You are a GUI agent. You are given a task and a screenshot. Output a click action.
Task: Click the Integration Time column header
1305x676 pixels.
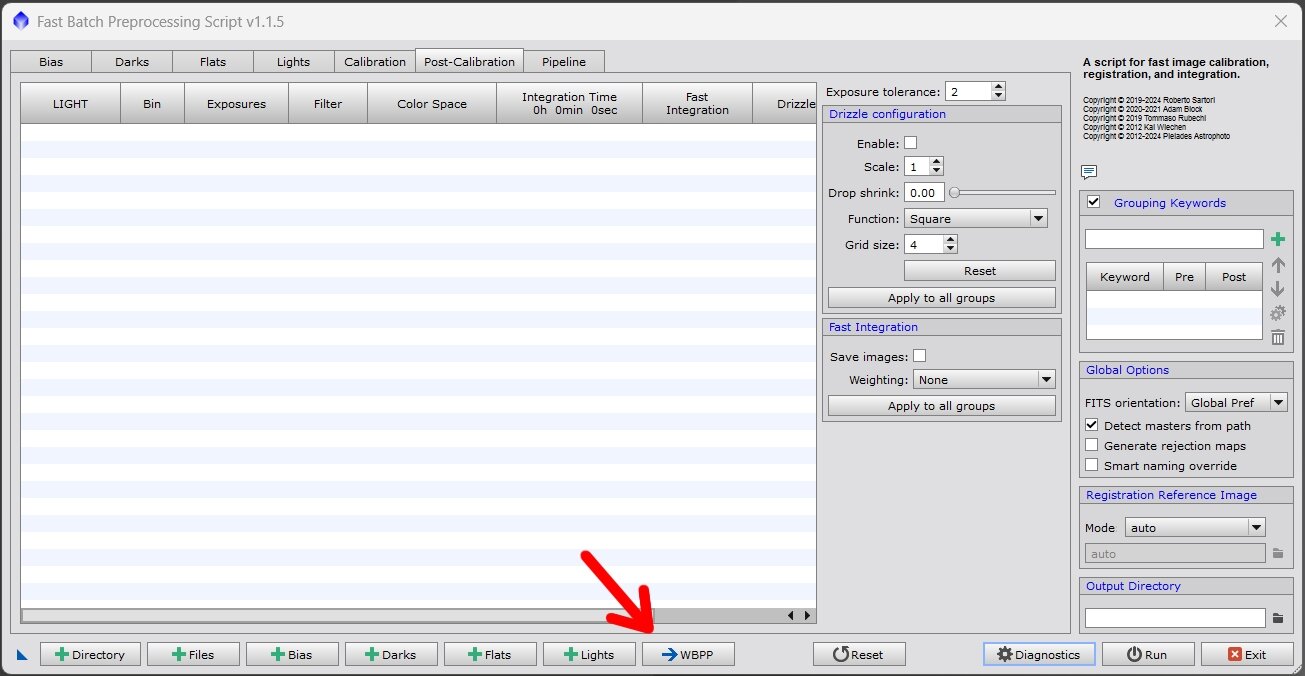tap(569, 103)
